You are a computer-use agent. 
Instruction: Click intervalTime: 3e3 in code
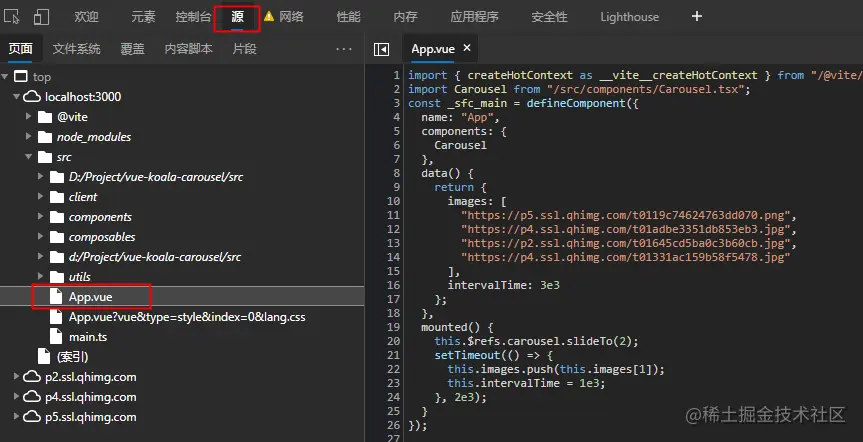point(504,285)
